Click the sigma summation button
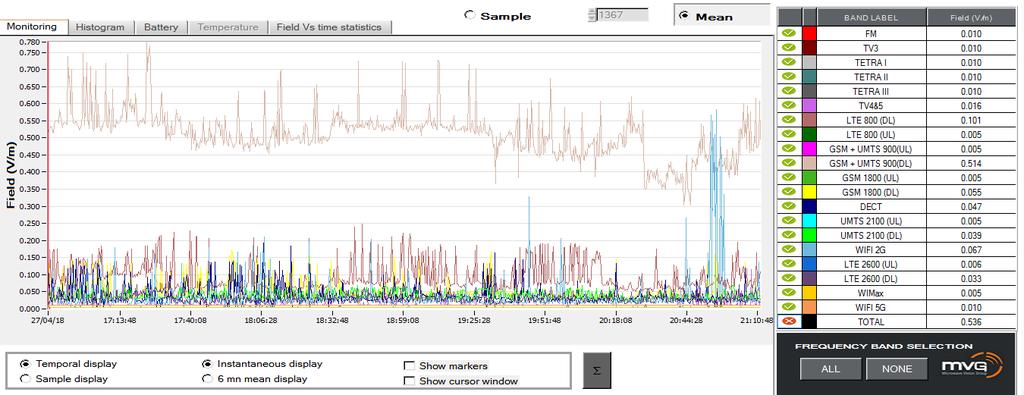1024x395 pixels. point(596,370)
